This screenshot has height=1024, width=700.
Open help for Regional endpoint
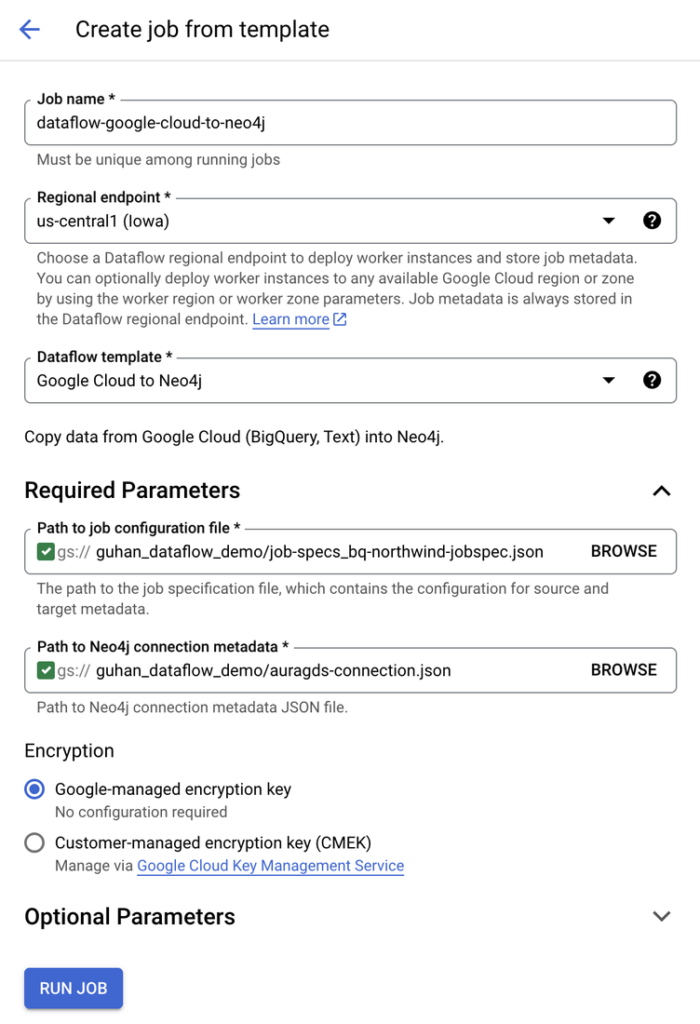652,221
